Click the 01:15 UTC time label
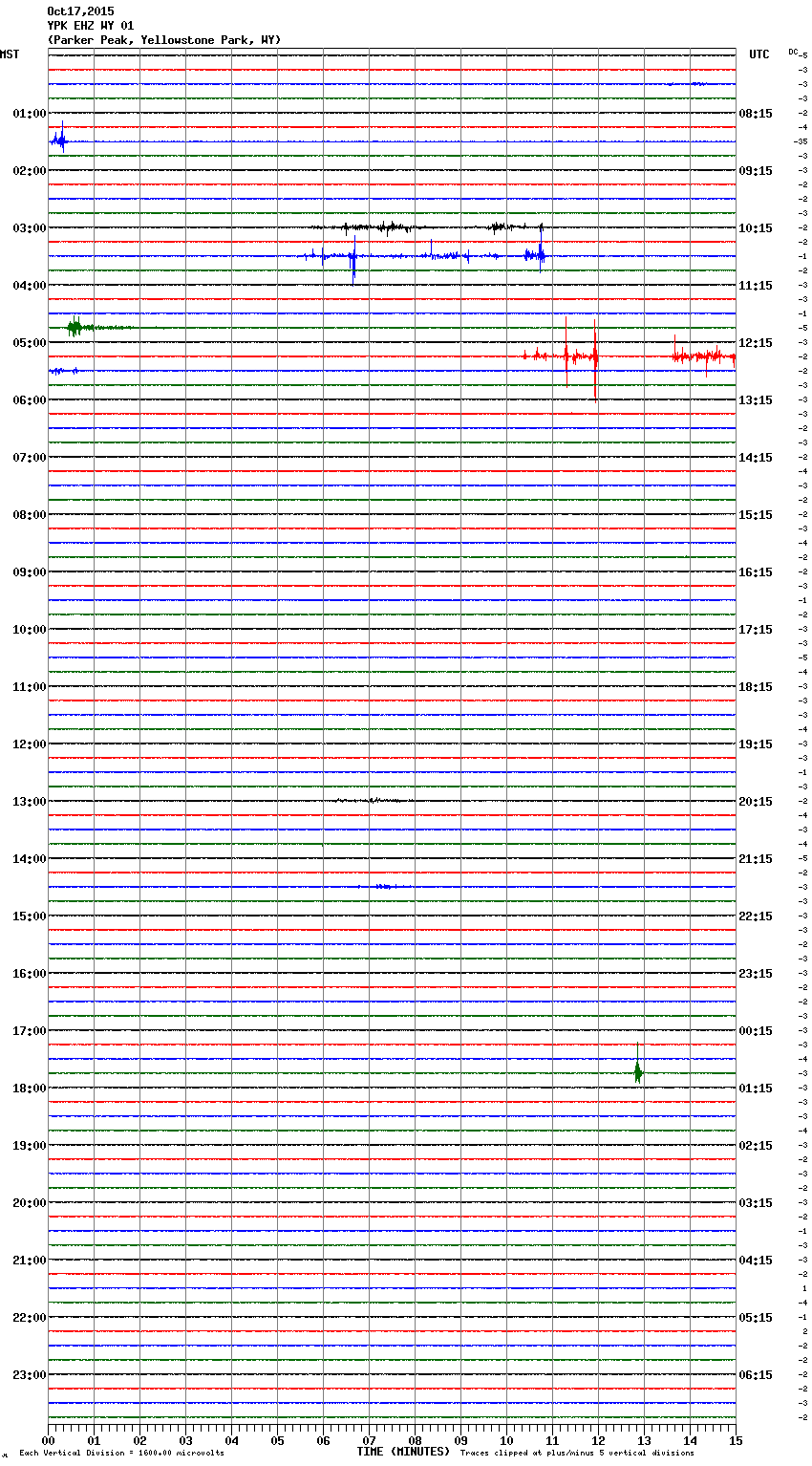 (756, 1089)
